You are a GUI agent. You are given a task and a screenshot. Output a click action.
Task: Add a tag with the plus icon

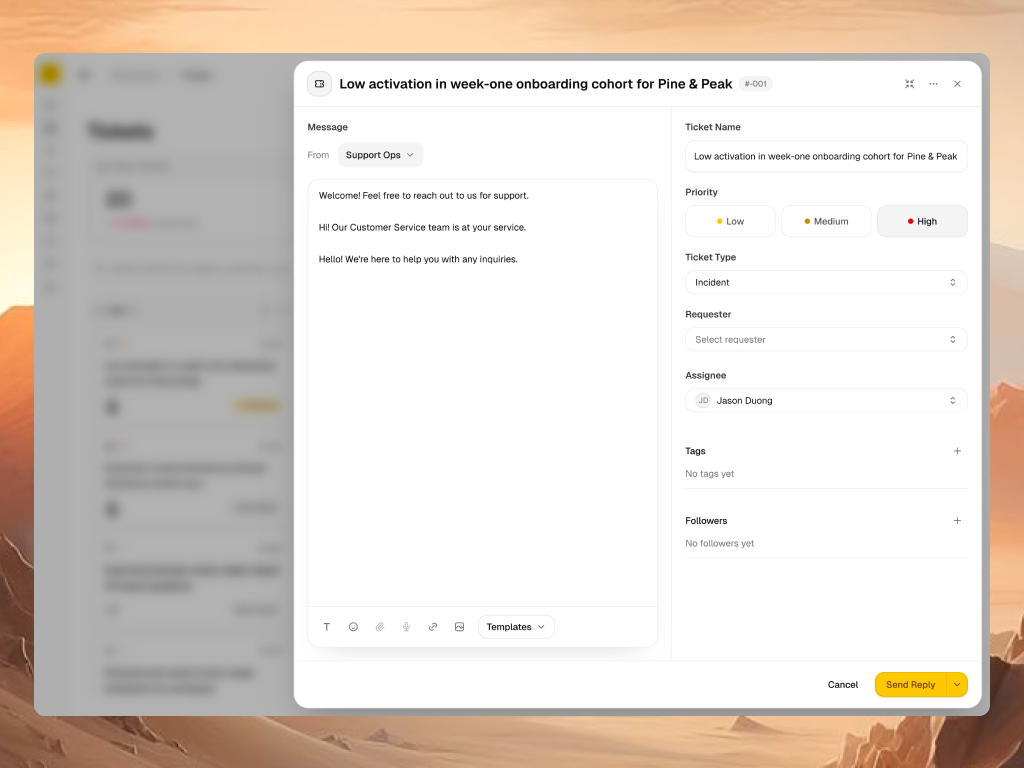tap(957, 451)
